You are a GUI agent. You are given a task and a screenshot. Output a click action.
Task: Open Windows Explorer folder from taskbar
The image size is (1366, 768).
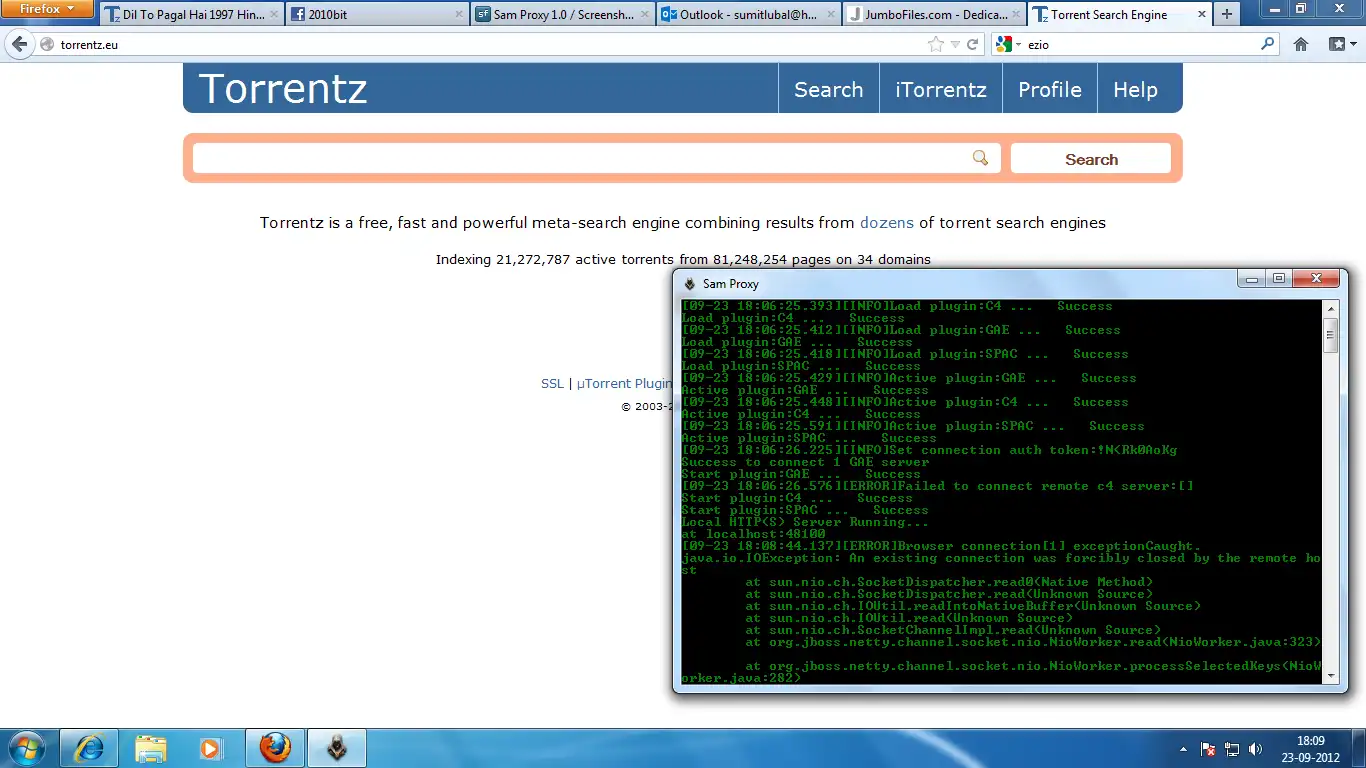pos(150,748)
